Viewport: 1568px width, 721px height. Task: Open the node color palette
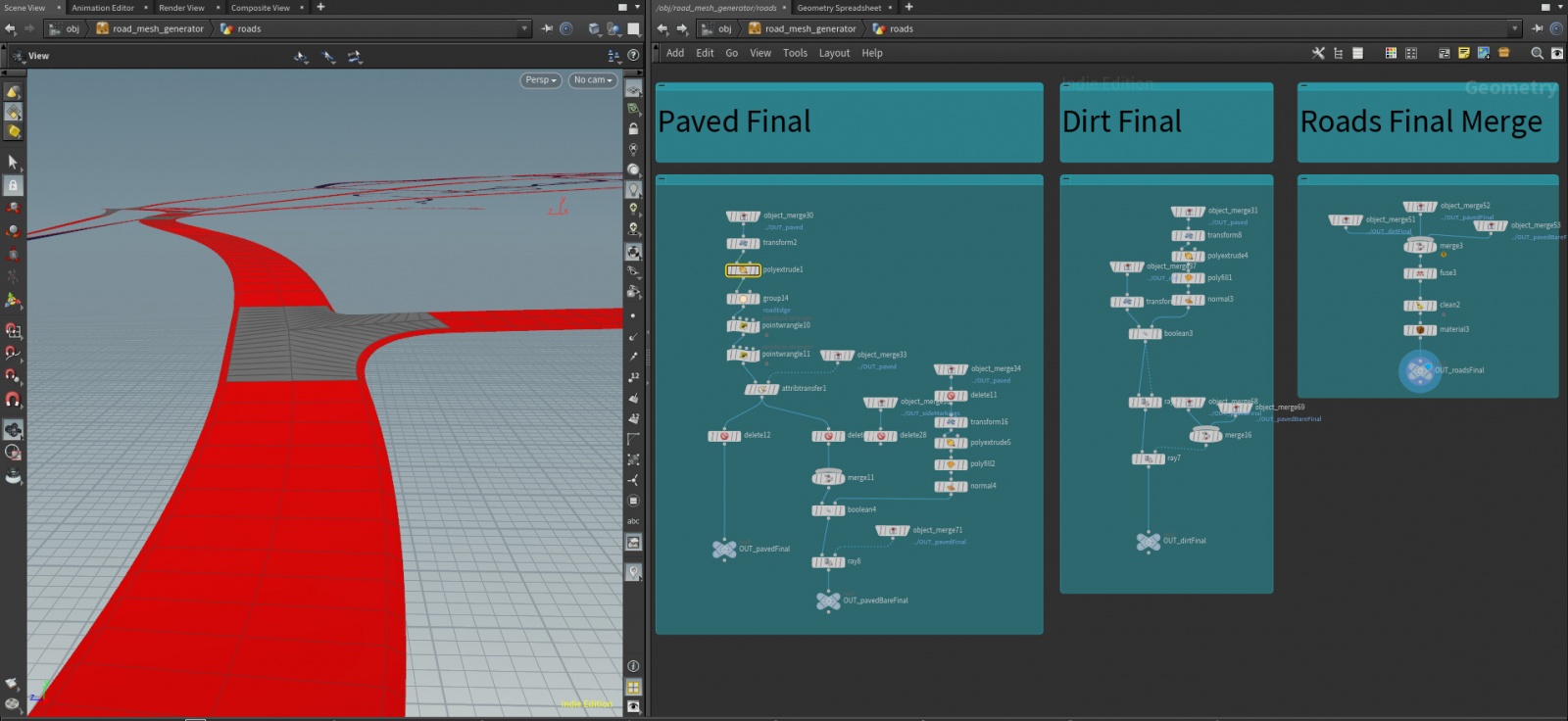[1391, 53]
